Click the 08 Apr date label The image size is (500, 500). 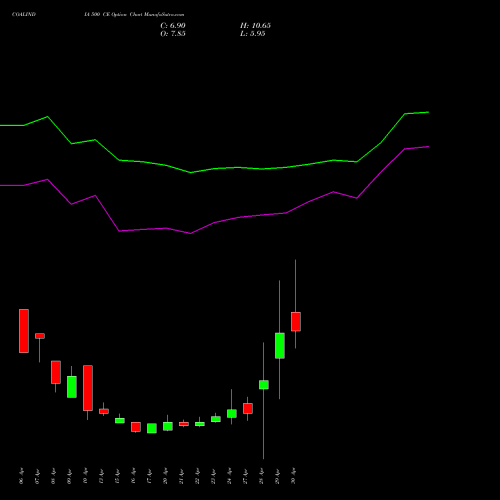point(54,476)
